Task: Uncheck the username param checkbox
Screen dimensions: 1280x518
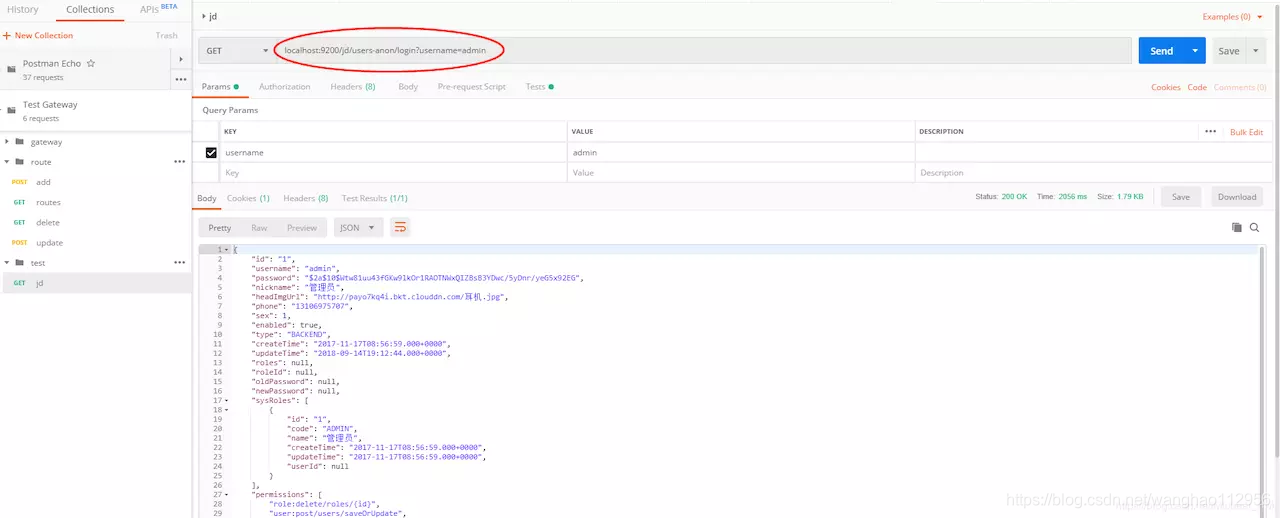Action: [211, 152]
